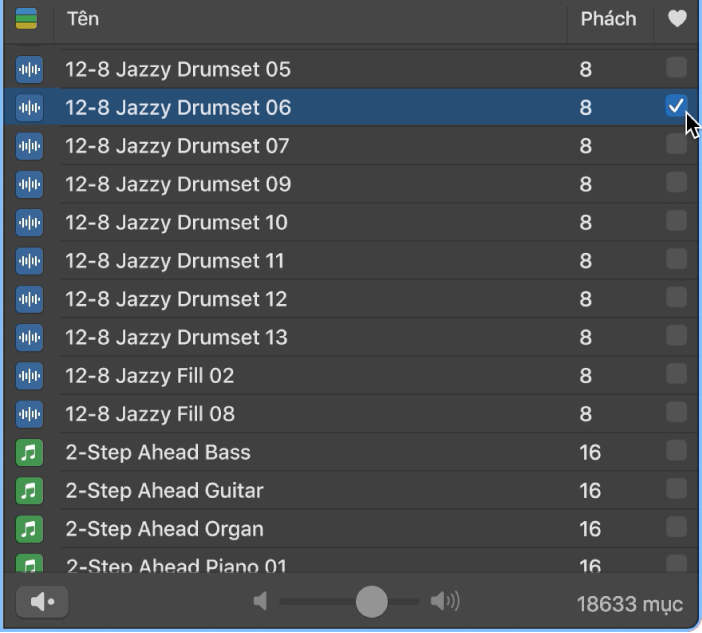Click the loop type column header icon
Image resolution: width=702 pixels, height=633 pixels.
point(26,19)
